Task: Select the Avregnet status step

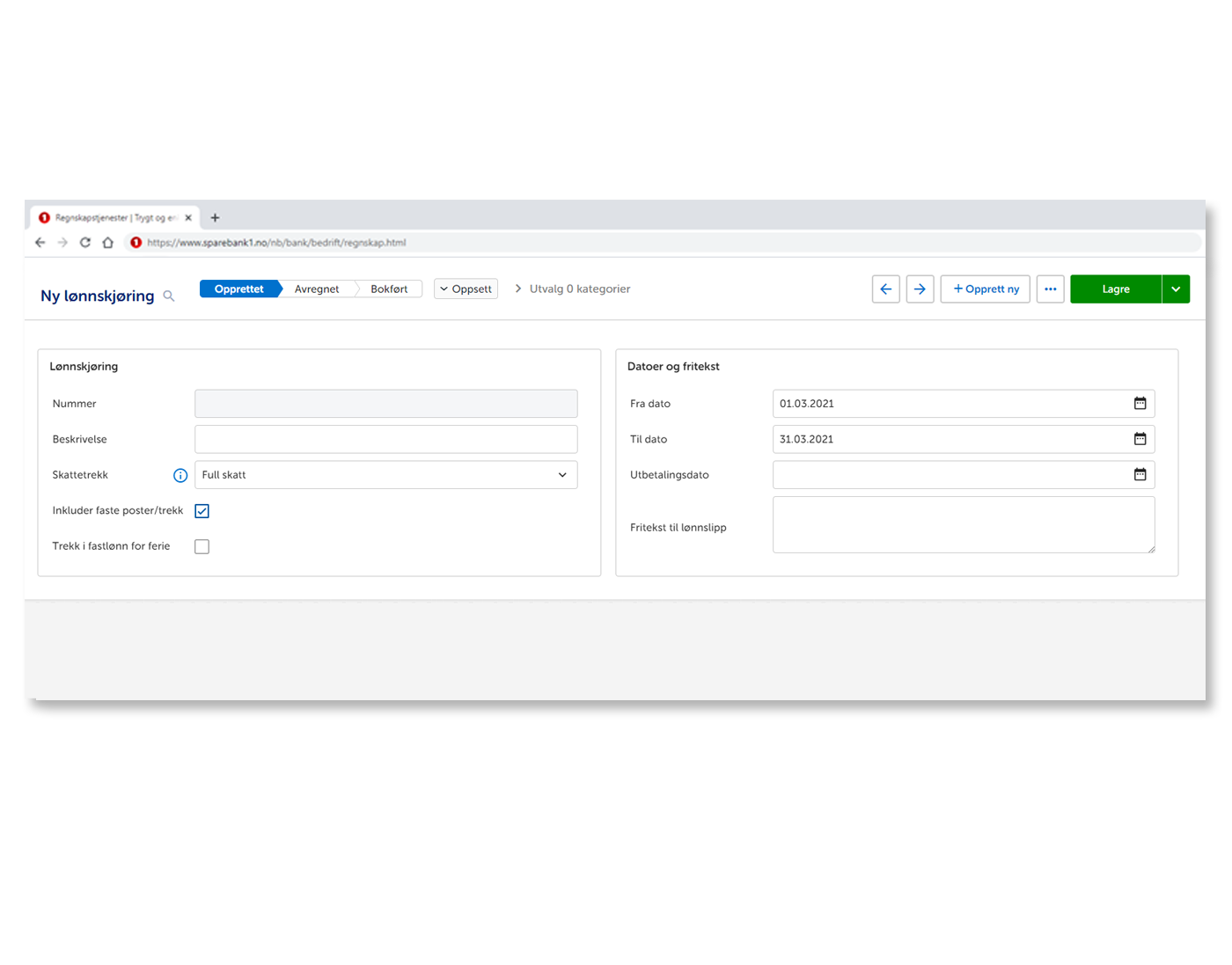Action: 317,289
